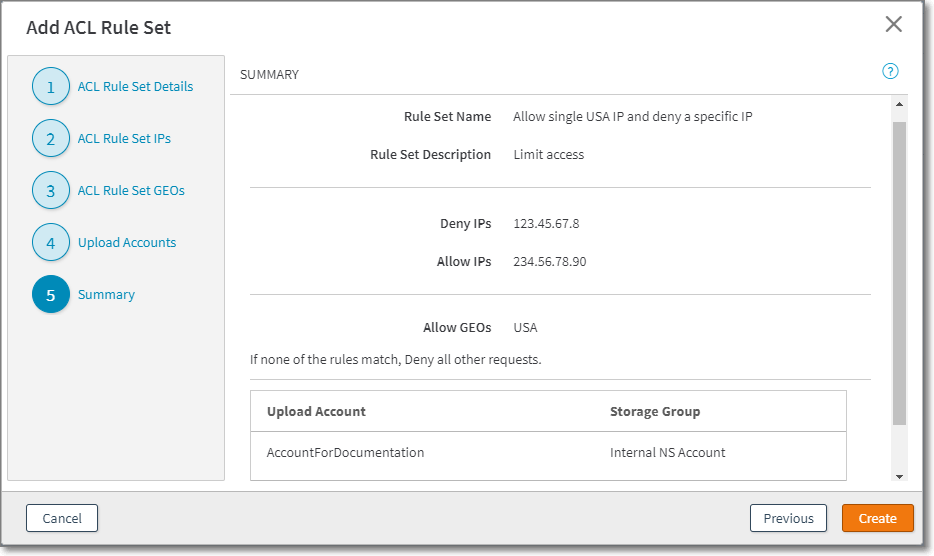
Task: Select the step 4 numbered circle
Action: (51, 243)
